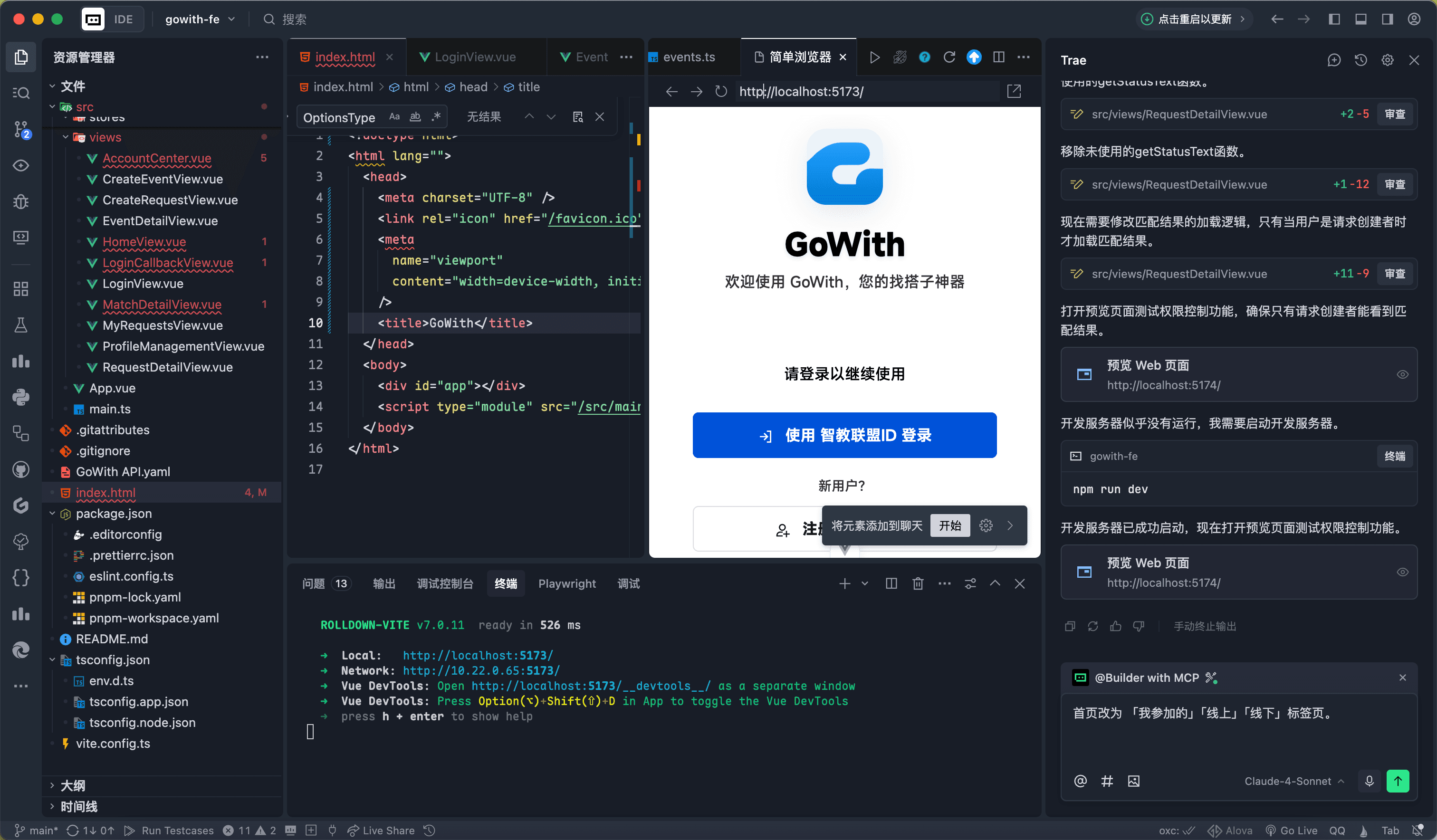
Task: Open the localhost:5173 link in terminal
Action: [x=478, y=655]
